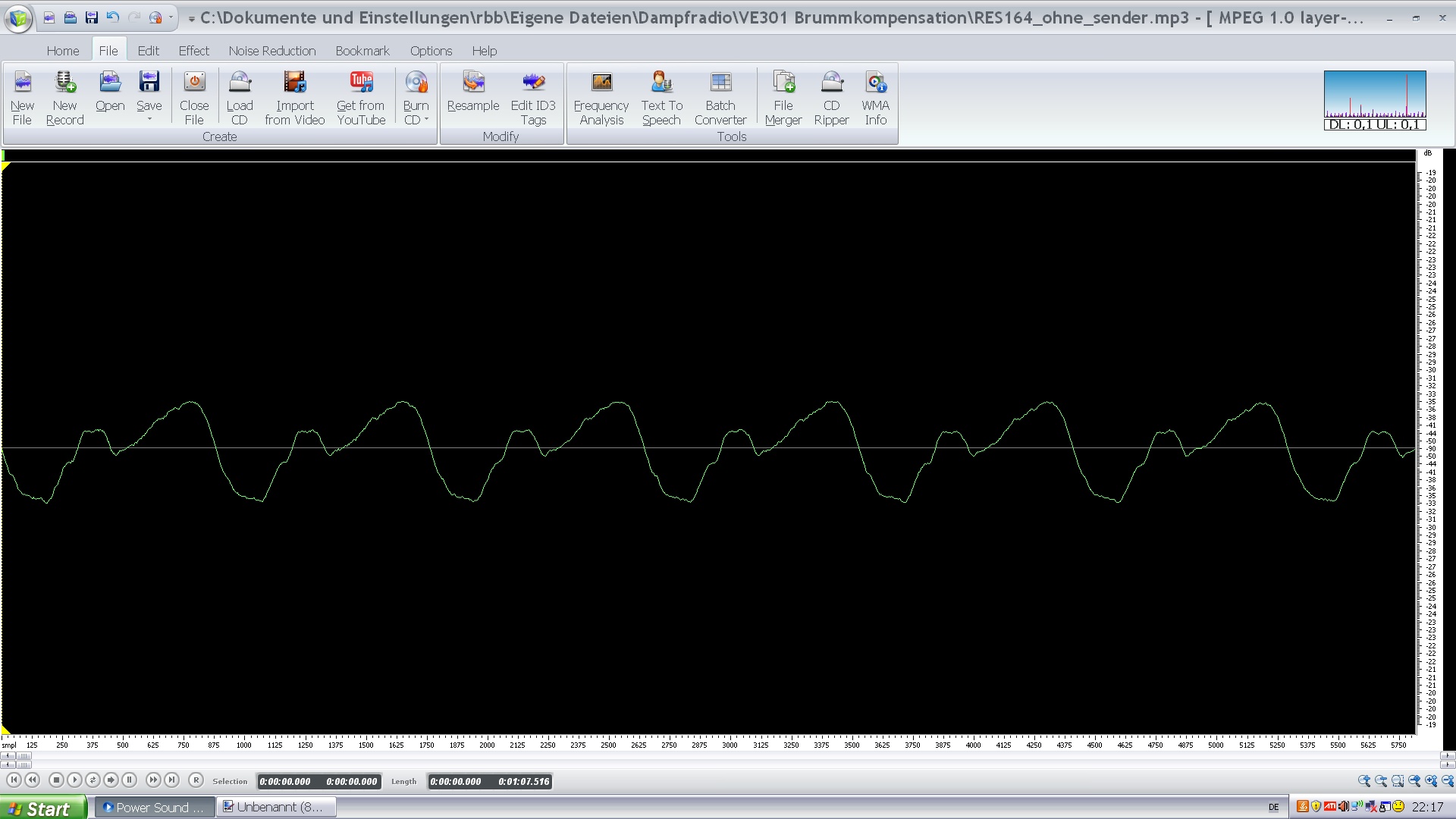This screenshot has width=1456, height=819.
Task: Open the CD Ripper tool
Action: [831, 83]
